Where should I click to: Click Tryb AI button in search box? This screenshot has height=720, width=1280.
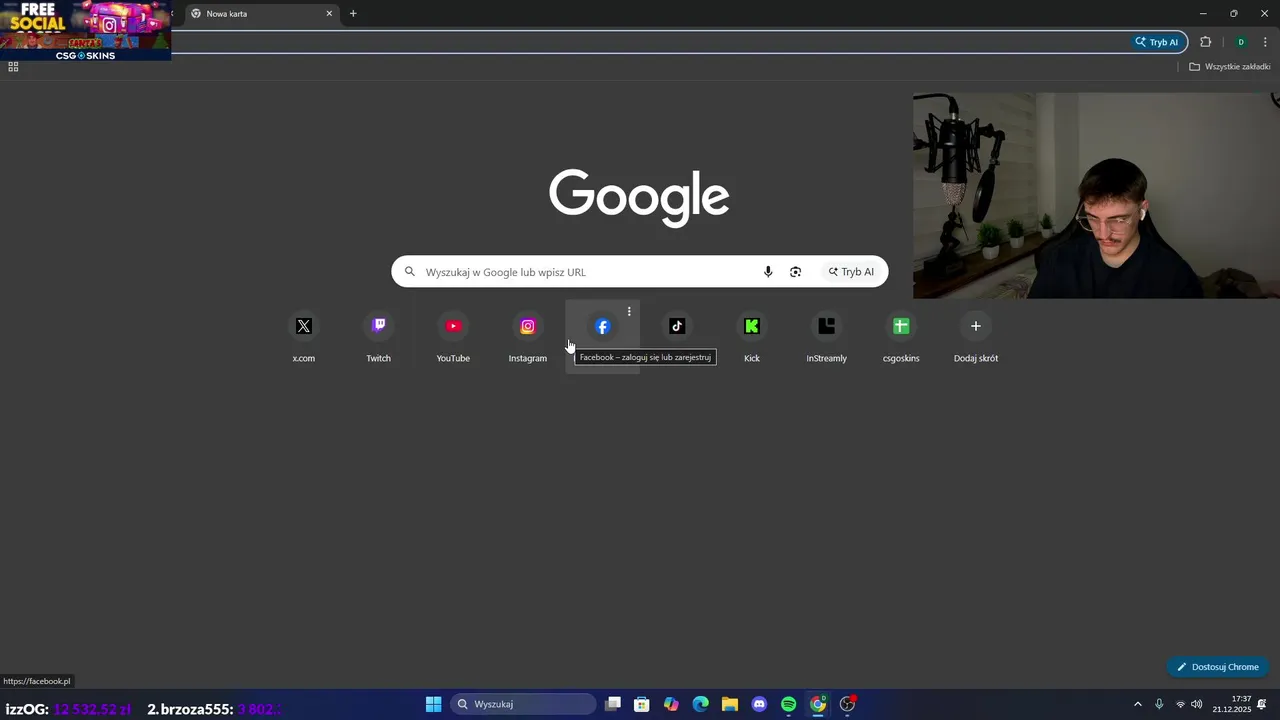click(851, 272)
